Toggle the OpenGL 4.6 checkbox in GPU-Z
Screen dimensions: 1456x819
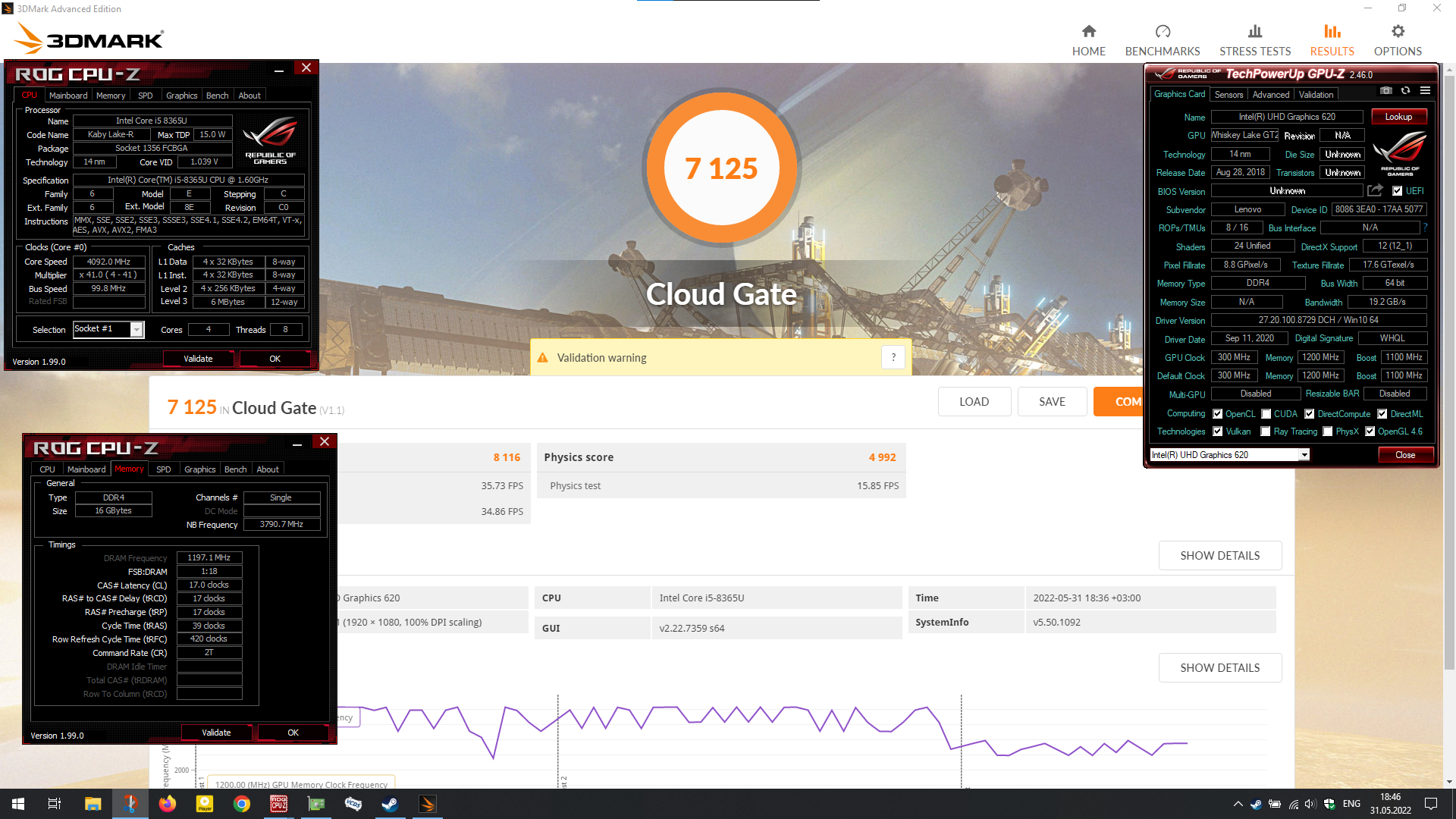coord(1370,431)
